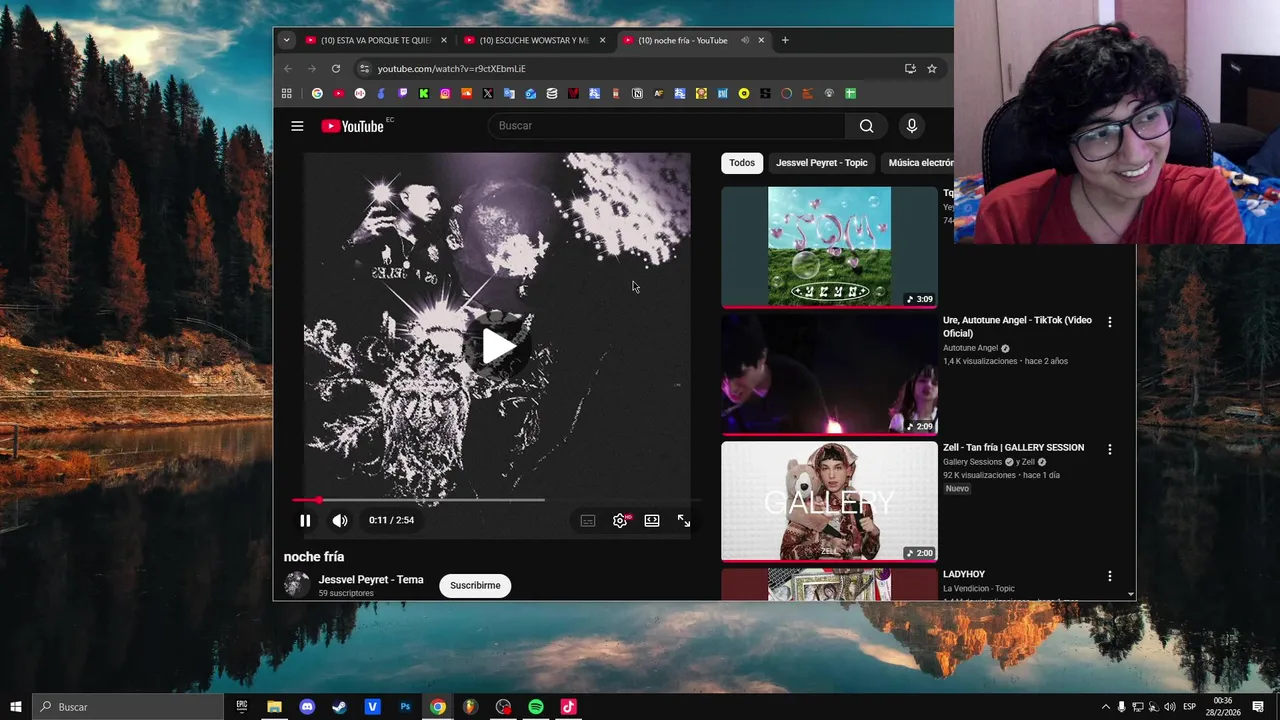Image resolution: width=1280 pixels, height=720 pixels.
Task: Open site information icon in the address bar
Action: (x=364, y=68)
